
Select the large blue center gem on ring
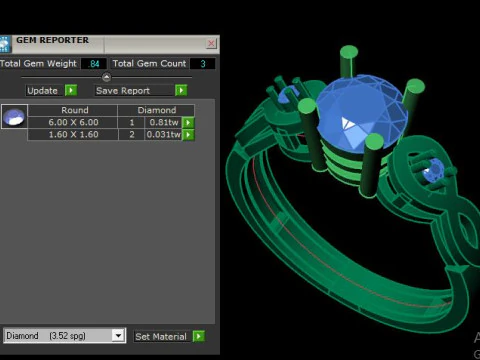(361, 113)
